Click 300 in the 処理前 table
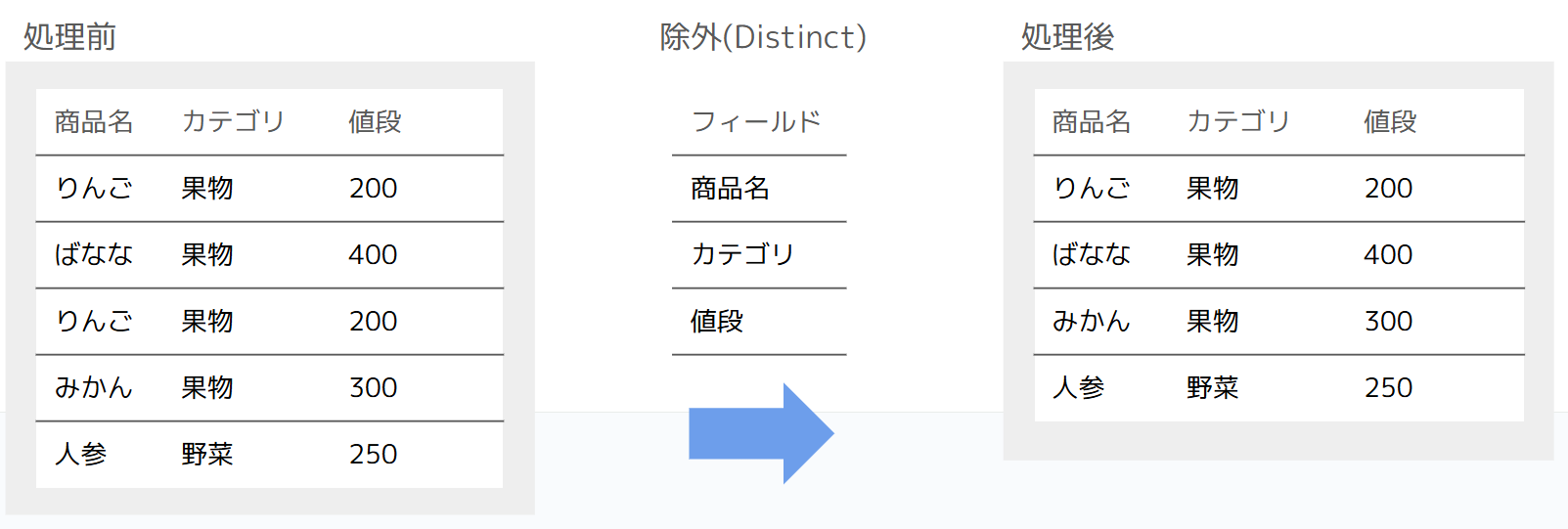Viewport: 1568px width, 529px height. coord(374,387)
